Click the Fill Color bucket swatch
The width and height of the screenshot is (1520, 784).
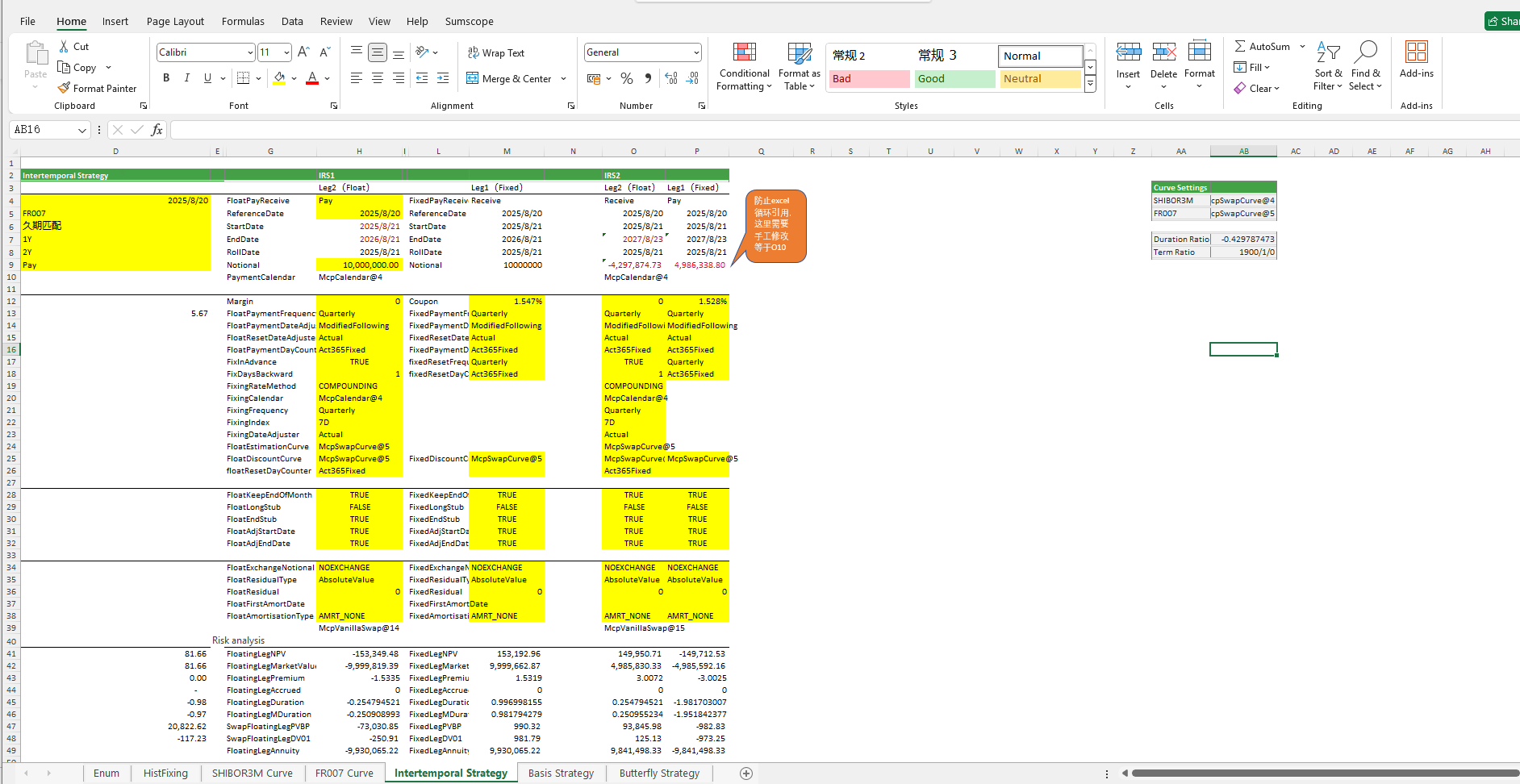click(279, 78)
